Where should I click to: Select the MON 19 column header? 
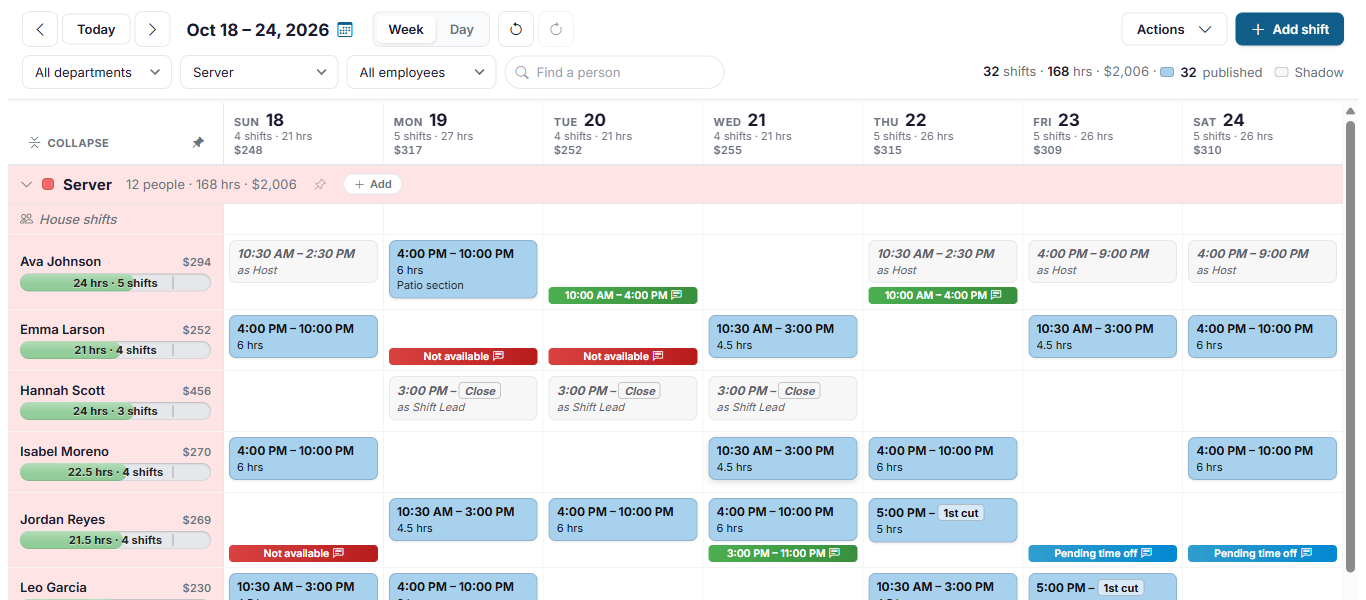[463, 134]
